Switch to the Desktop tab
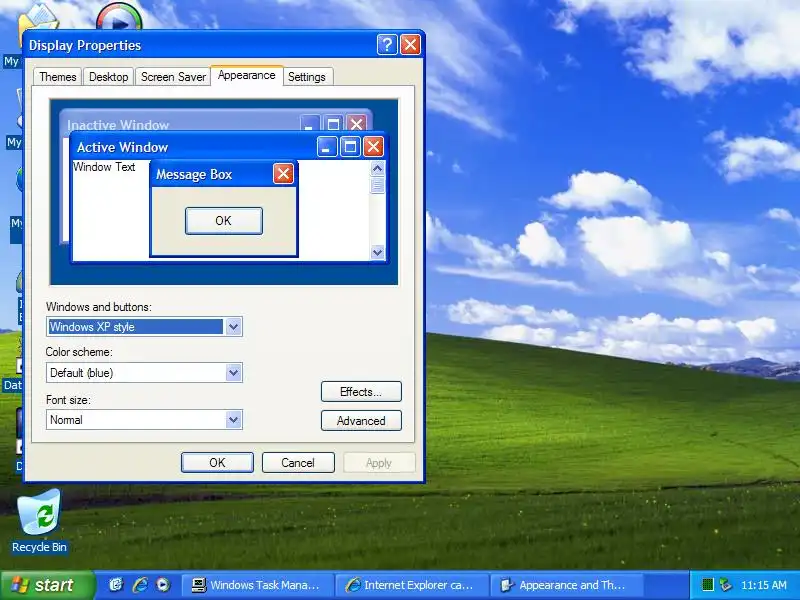 tap(109, 77)
